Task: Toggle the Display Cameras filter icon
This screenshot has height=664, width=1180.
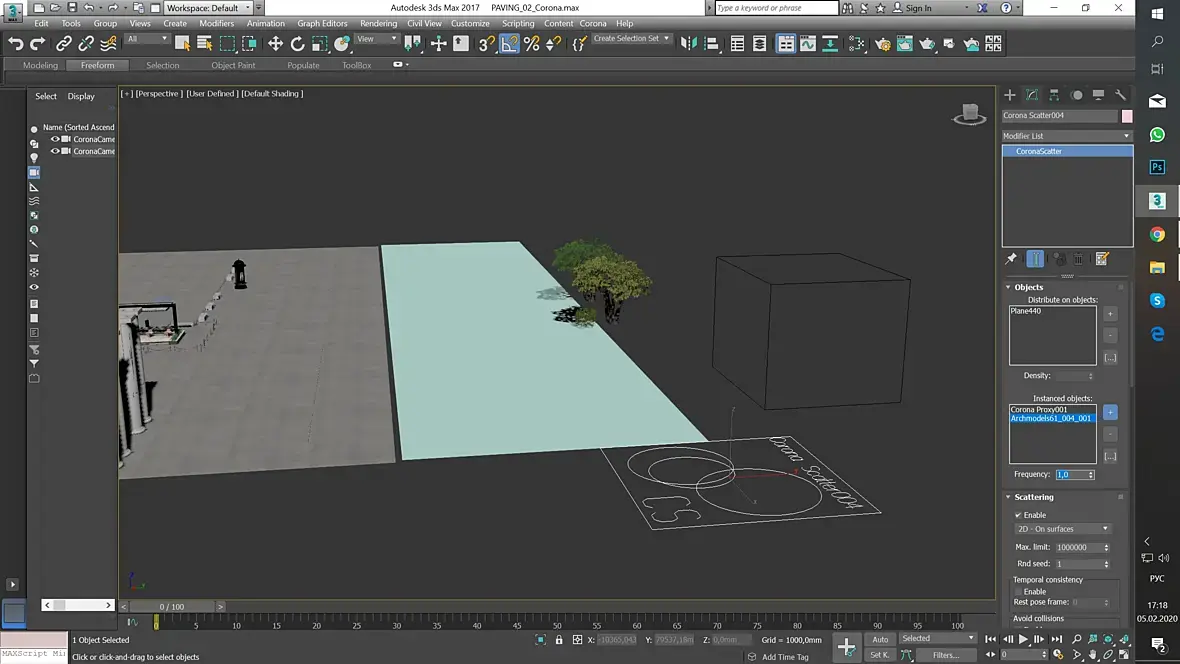Action: (x=34, y=173)
